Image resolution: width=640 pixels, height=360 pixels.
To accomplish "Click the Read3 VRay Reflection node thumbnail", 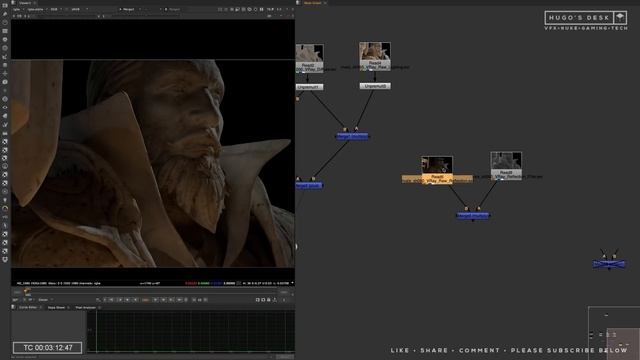I will coord(506,161).
